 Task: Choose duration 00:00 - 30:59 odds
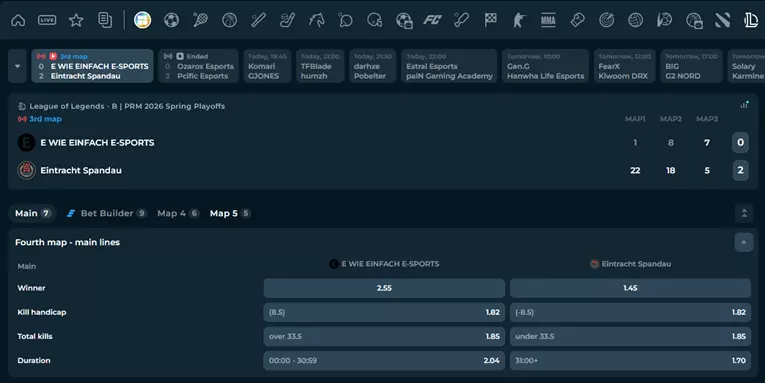click(384, 361)
